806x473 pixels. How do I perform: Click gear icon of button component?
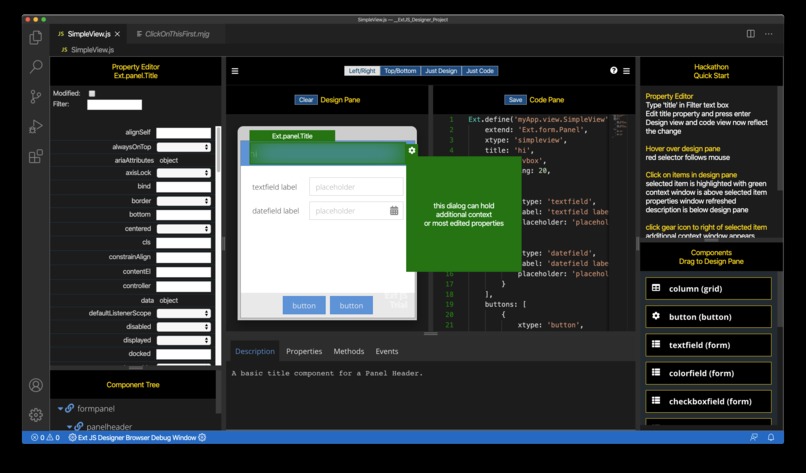656,316
